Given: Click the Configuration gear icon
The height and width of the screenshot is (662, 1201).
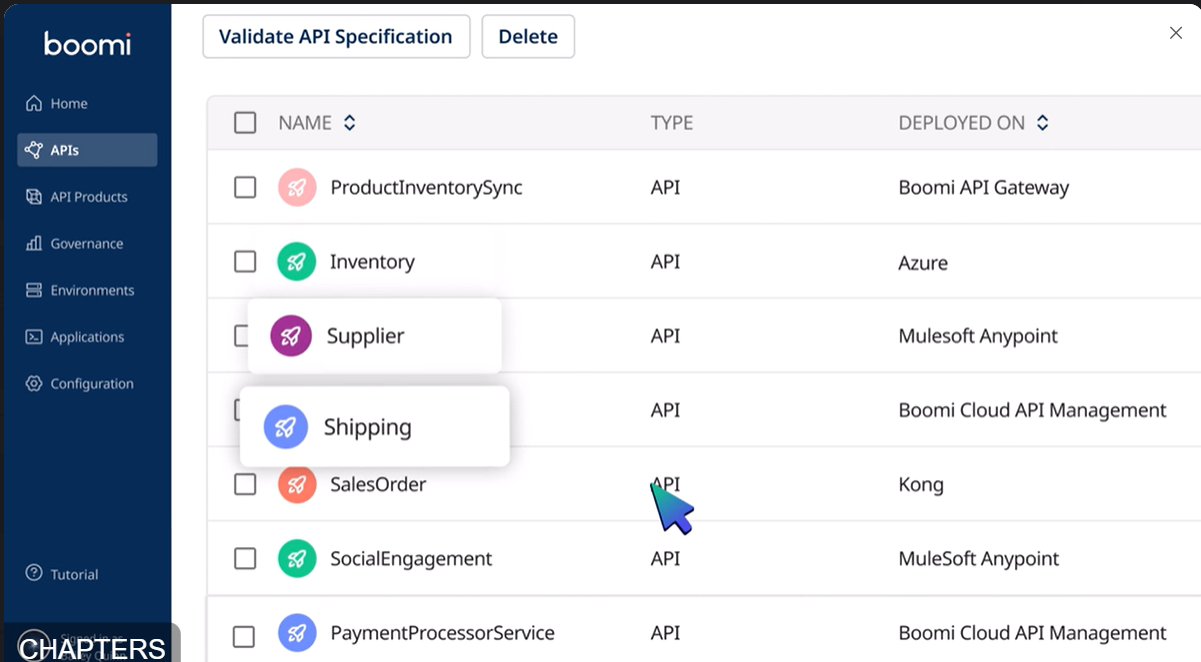Looking at the screenshot, I should click(34, 384).
